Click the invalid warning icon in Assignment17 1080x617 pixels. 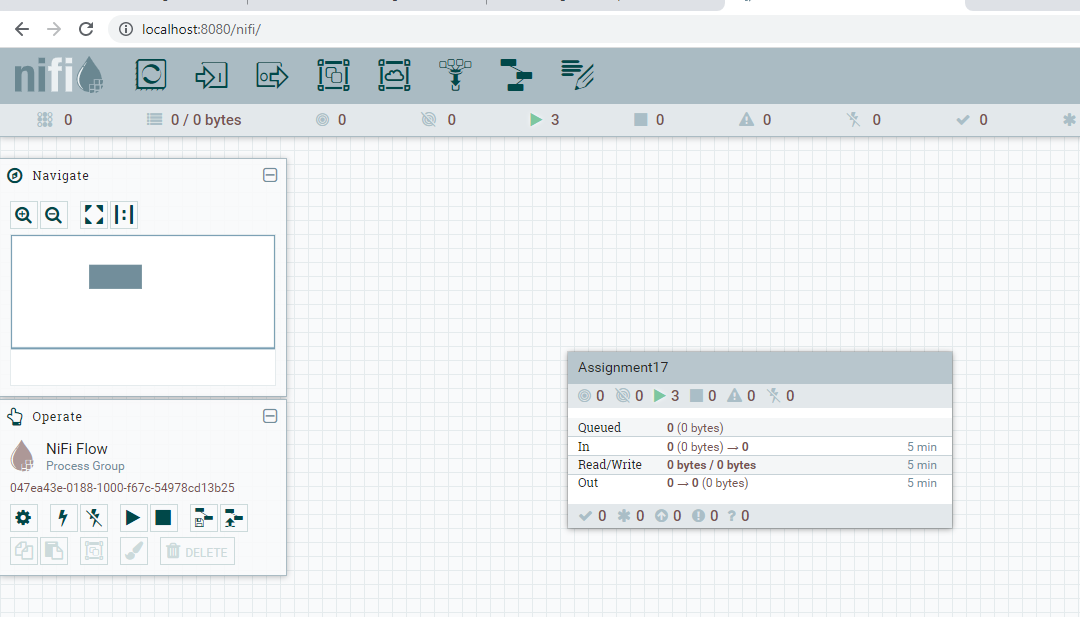[735, 396]
